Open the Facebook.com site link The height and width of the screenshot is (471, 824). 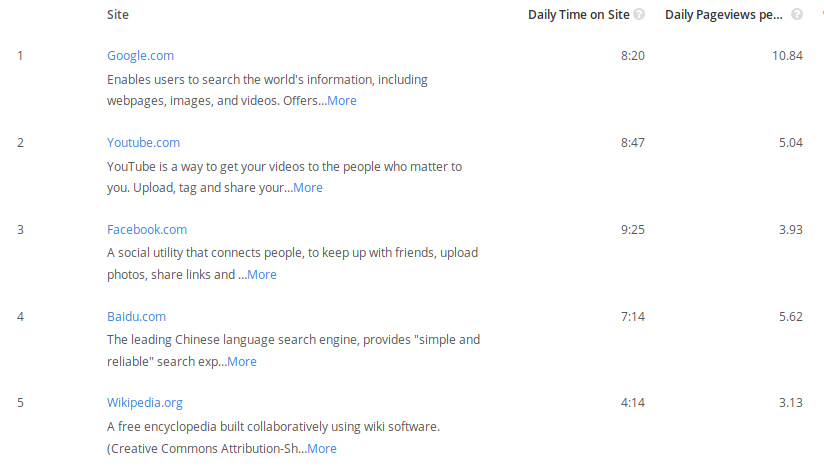point(147,230)
